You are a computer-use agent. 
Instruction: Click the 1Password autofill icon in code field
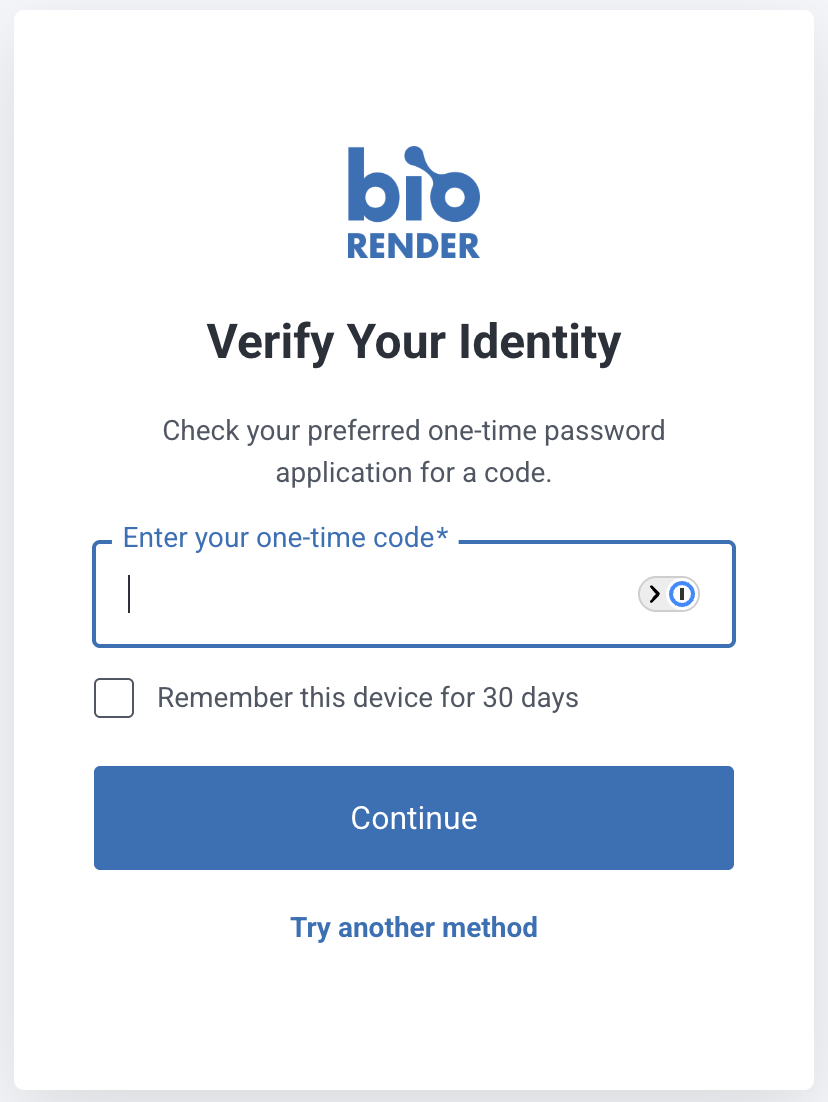click(669, 594)
